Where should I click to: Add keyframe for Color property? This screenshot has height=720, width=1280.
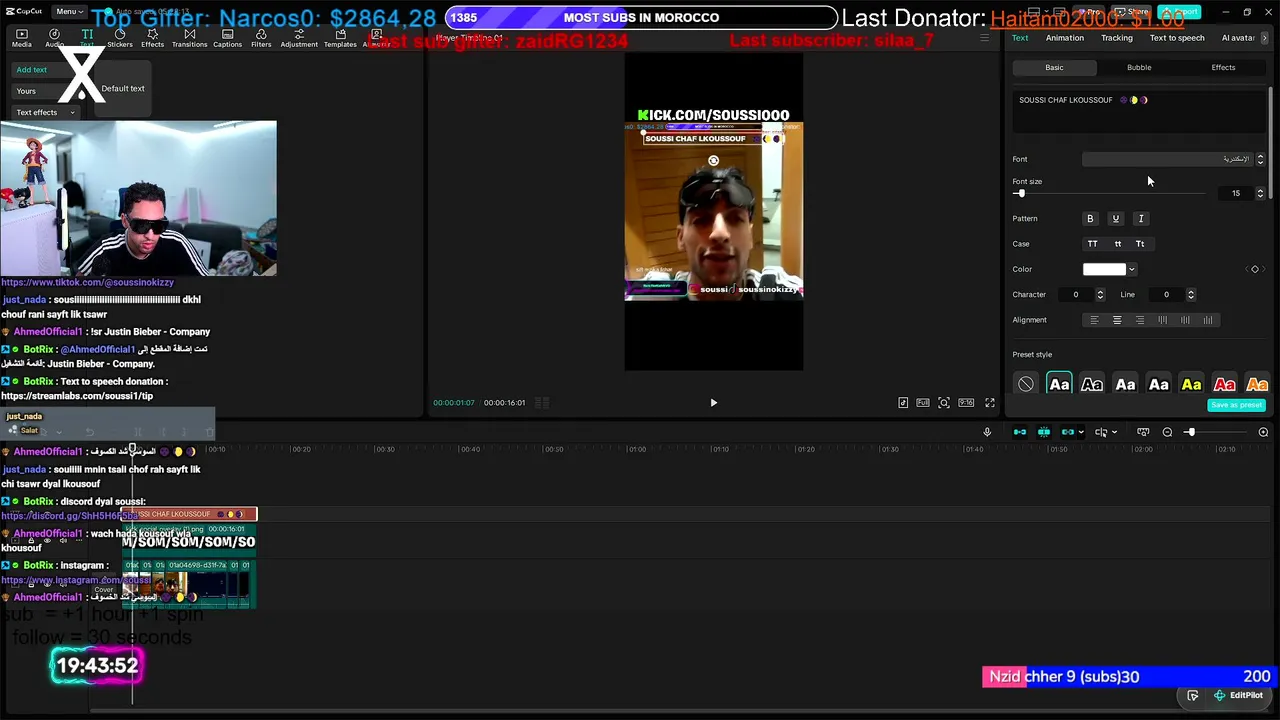[x=1255, y=269]
